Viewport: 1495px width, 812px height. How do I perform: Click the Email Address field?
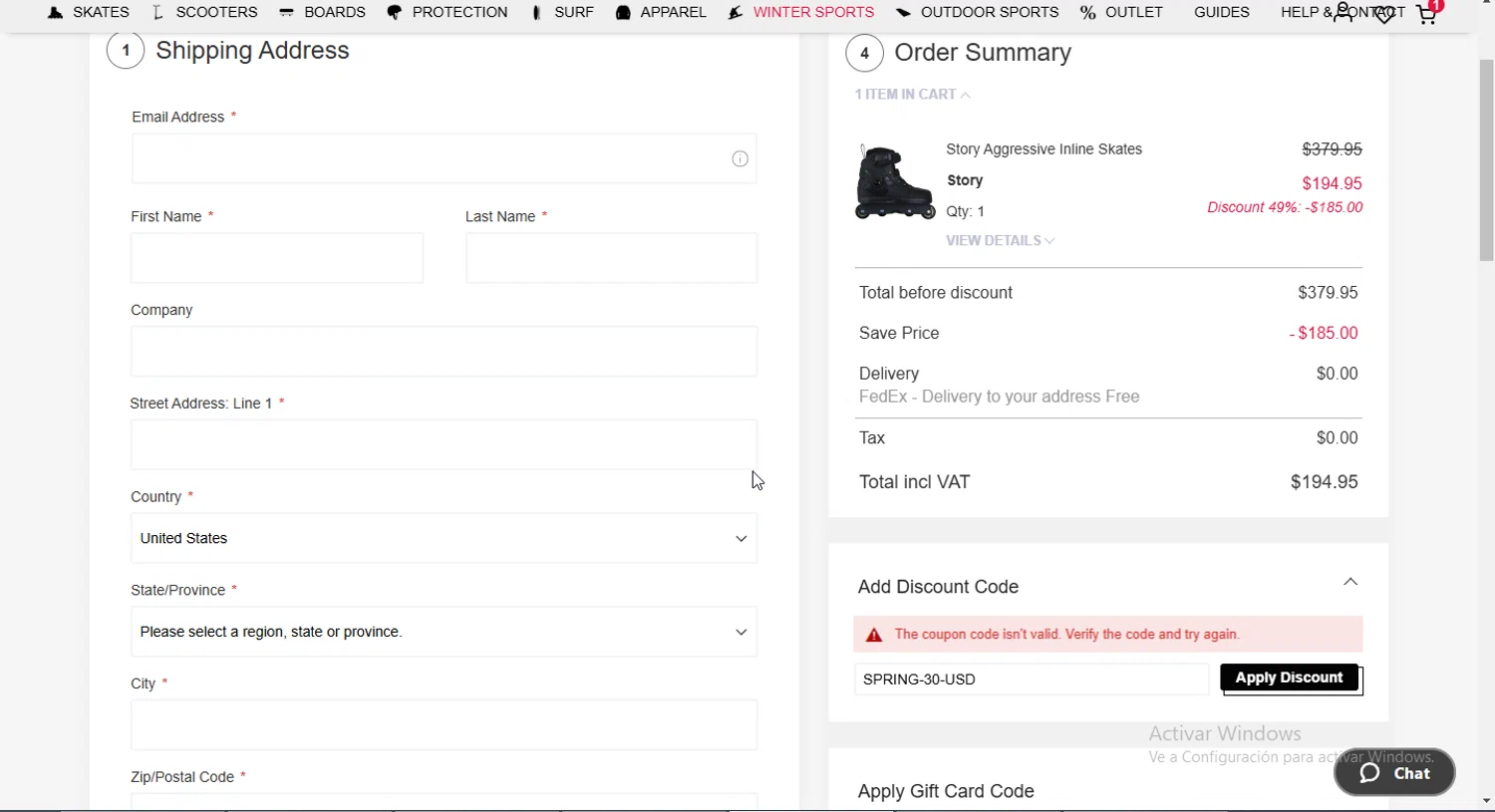point(444,158)
